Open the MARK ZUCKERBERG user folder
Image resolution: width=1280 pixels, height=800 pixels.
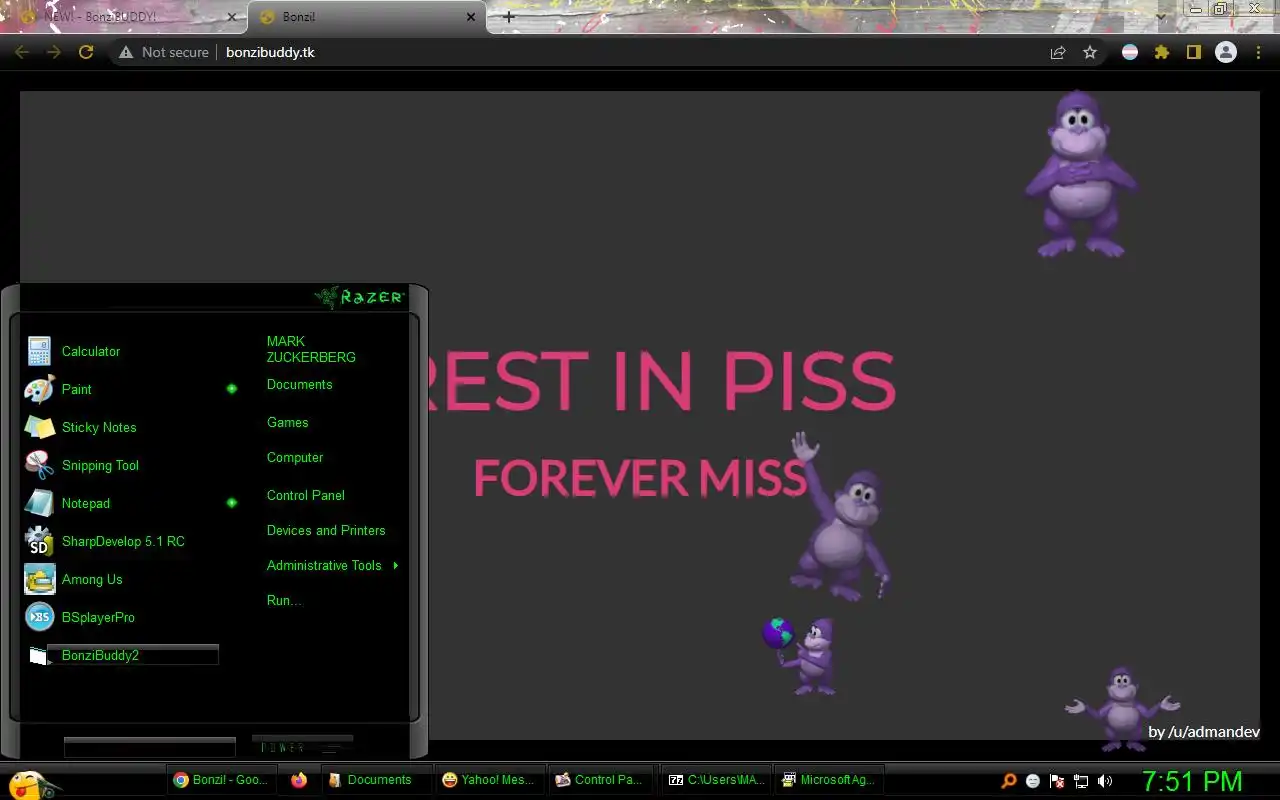[311, 349]
